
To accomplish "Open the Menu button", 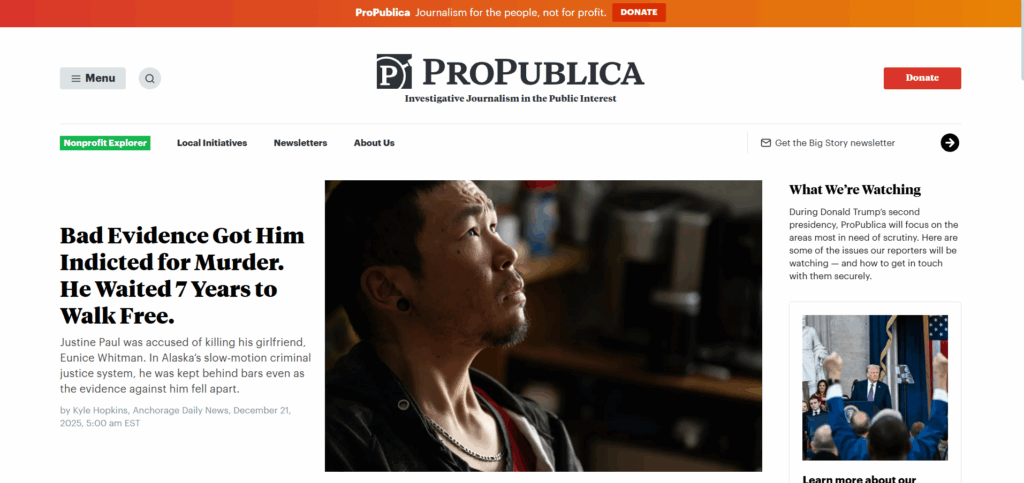I will (x=93, y=78).
